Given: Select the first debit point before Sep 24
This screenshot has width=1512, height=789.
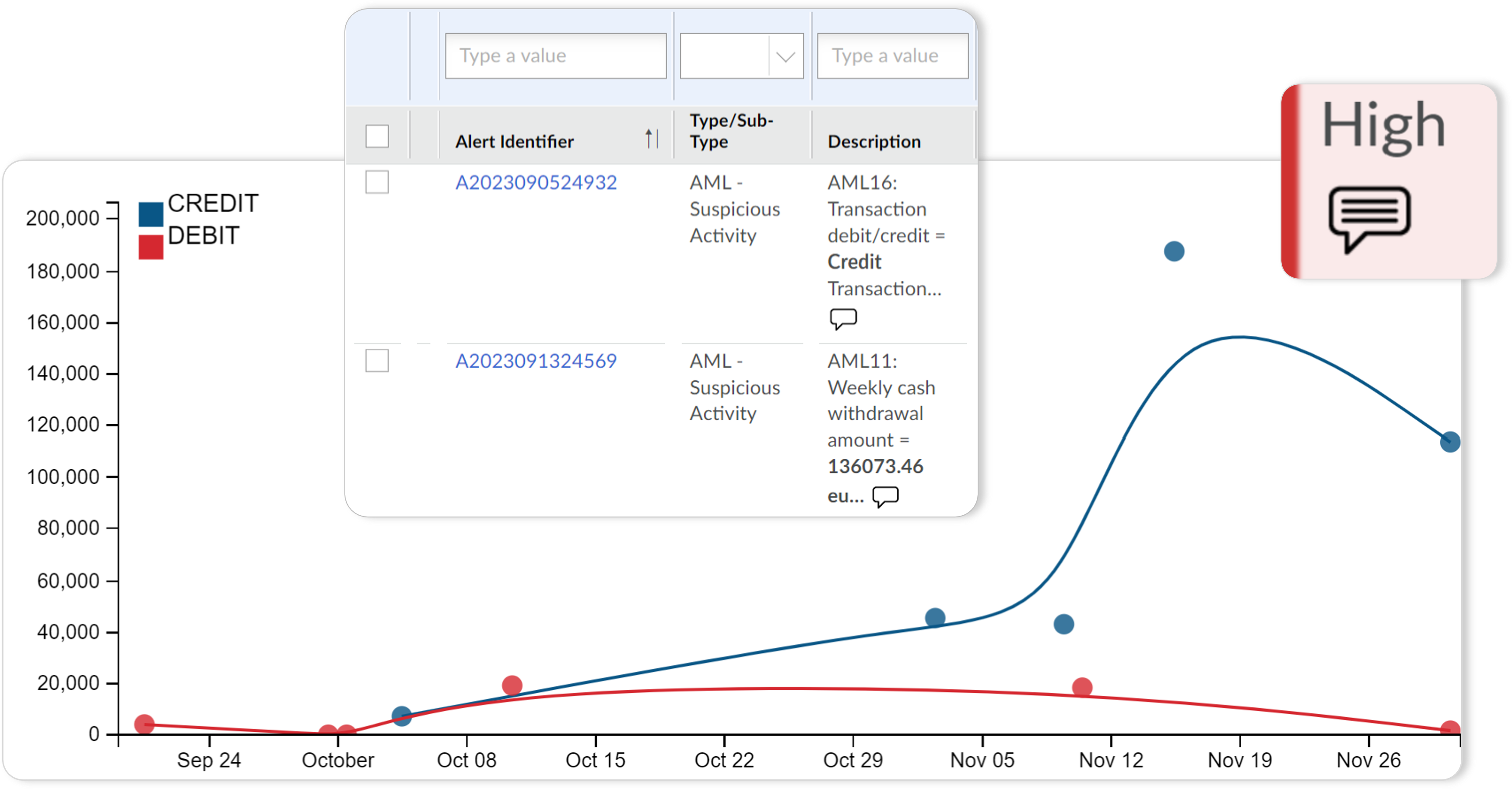Looking at the screenshot, I should click(x=144, y=724).
